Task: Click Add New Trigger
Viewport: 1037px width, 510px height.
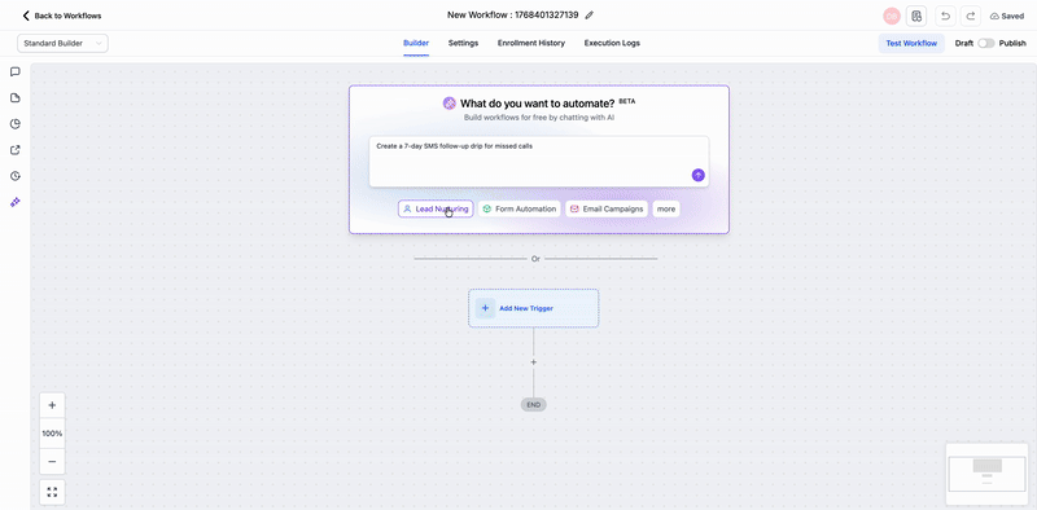Action: click(534, 308)
